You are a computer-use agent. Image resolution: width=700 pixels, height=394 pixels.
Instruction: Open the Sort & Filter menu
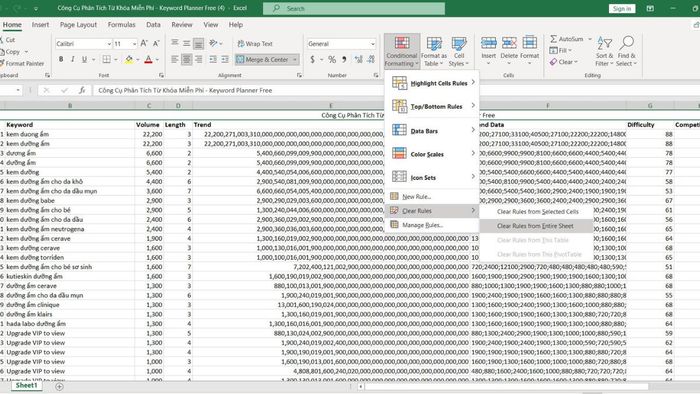(x=604, y=51)
